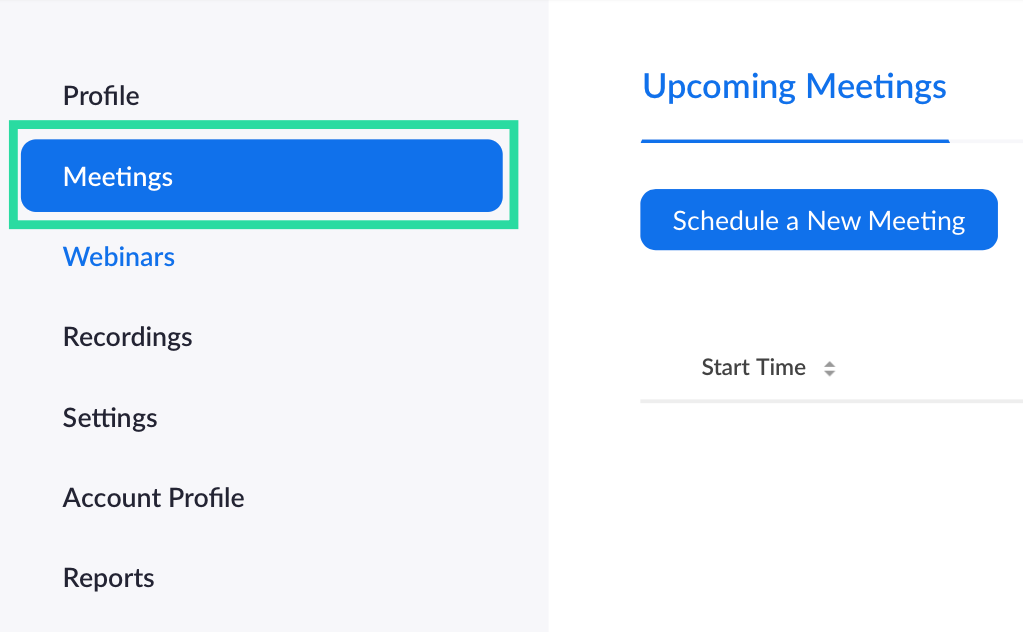
Task: Go to the Webinars section
Action: (119, 257)
